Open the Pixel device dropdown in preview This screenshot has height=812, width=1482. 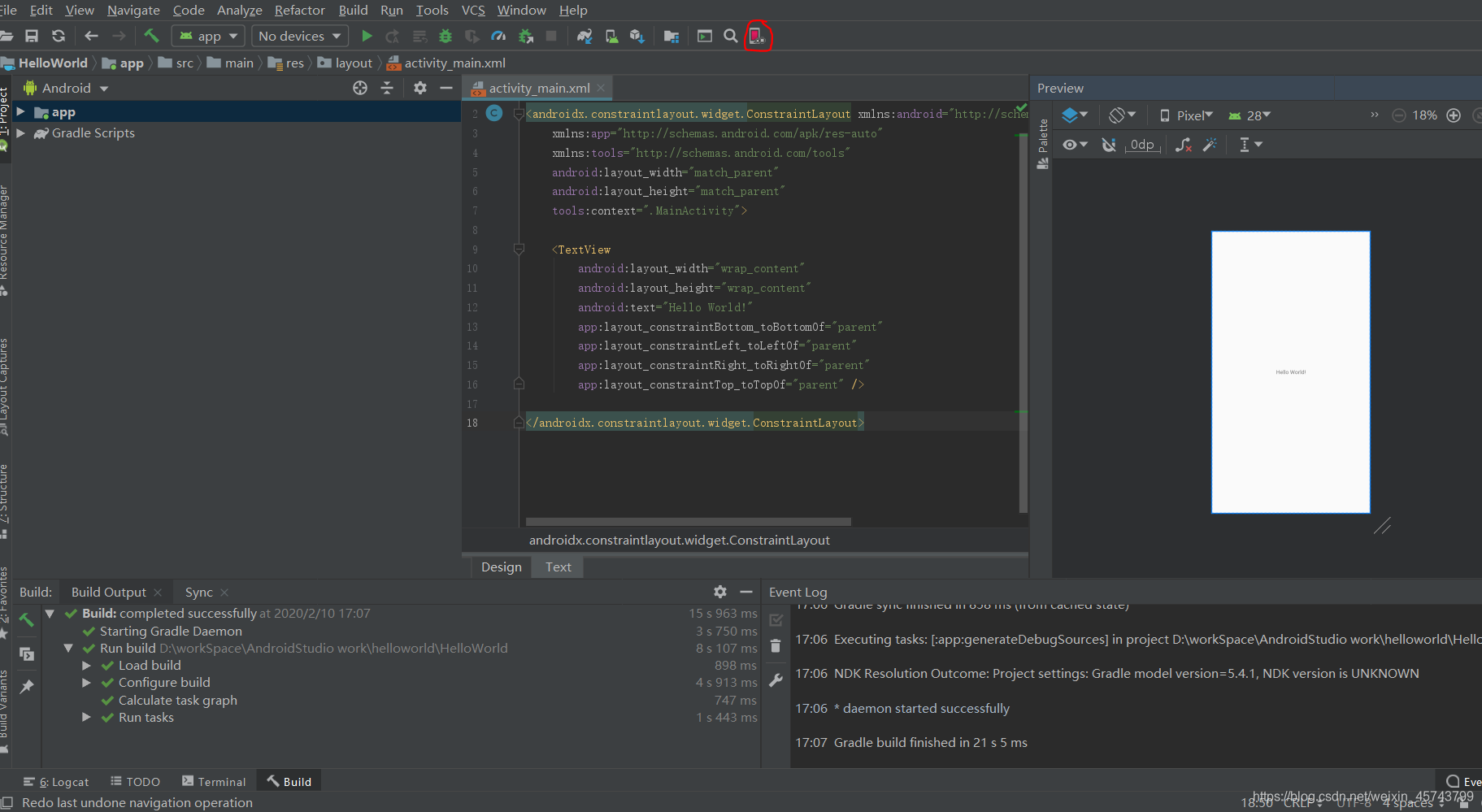[x=1187, y=115]
